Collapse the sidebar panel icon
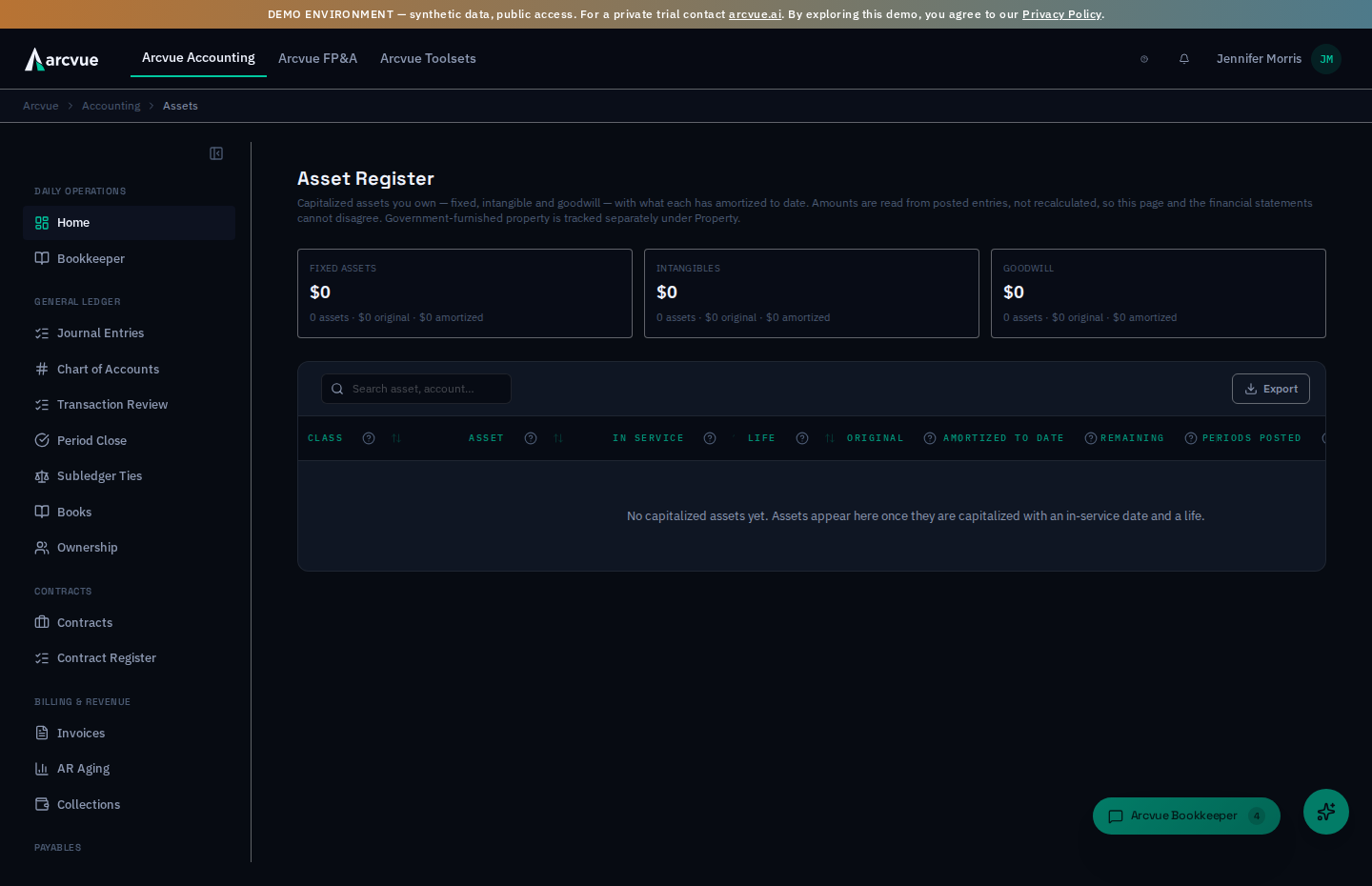This screenshot has width=1372, height=886. pyautogui.click(x=216, y=153)
